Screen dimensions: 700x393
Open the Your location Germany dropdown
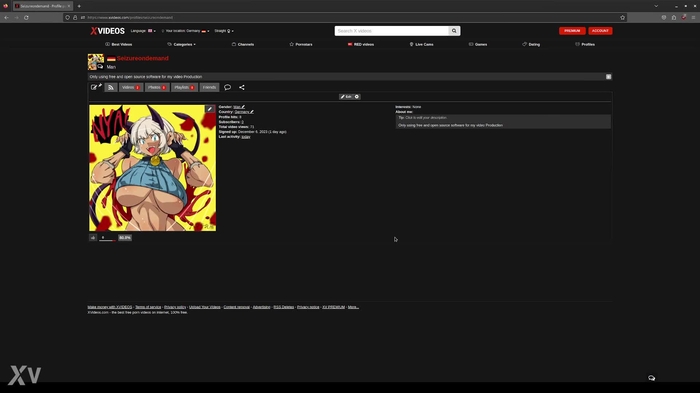point(186,31)
